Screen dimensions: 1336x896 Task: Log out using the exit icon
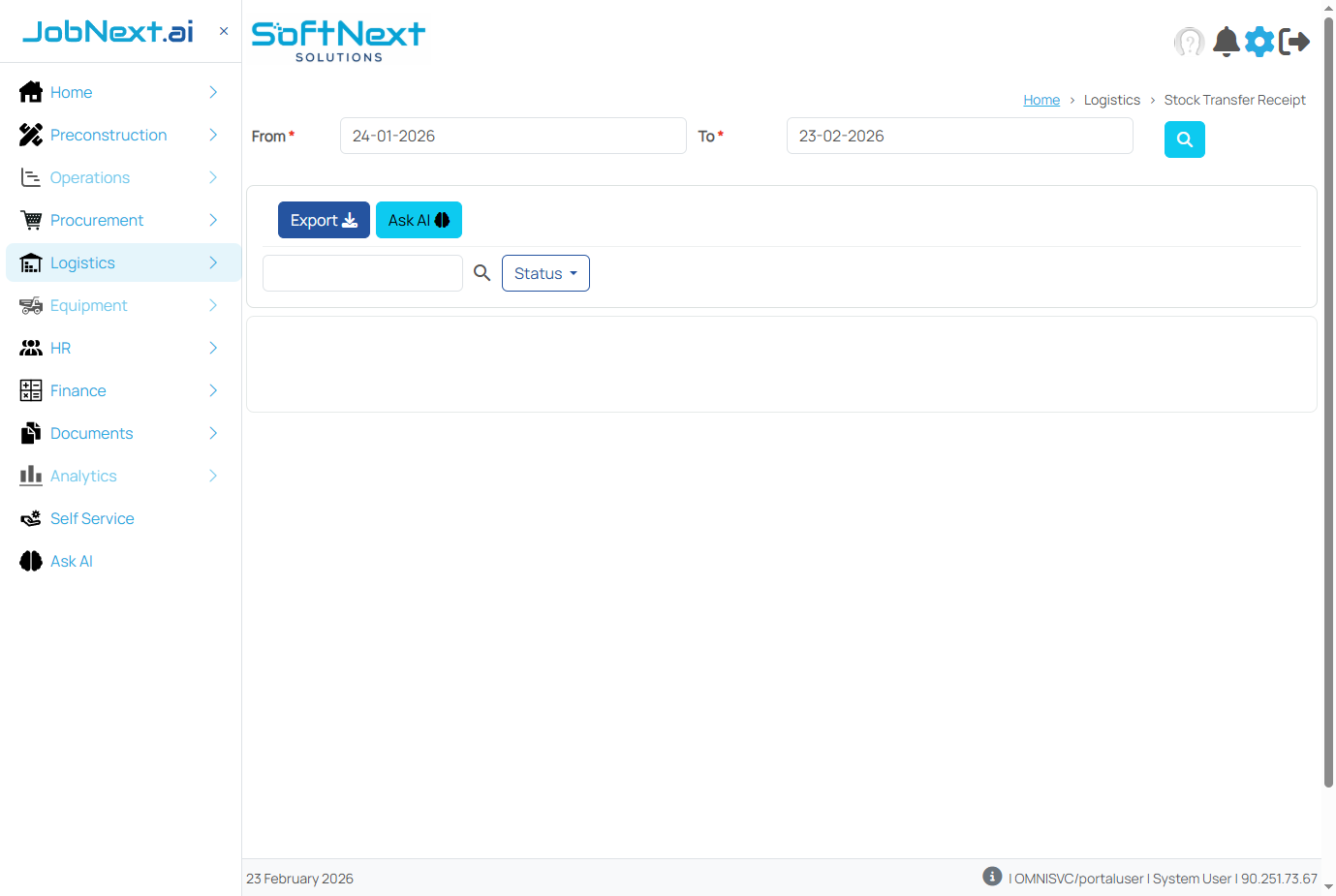click(x=1295, y=42)
